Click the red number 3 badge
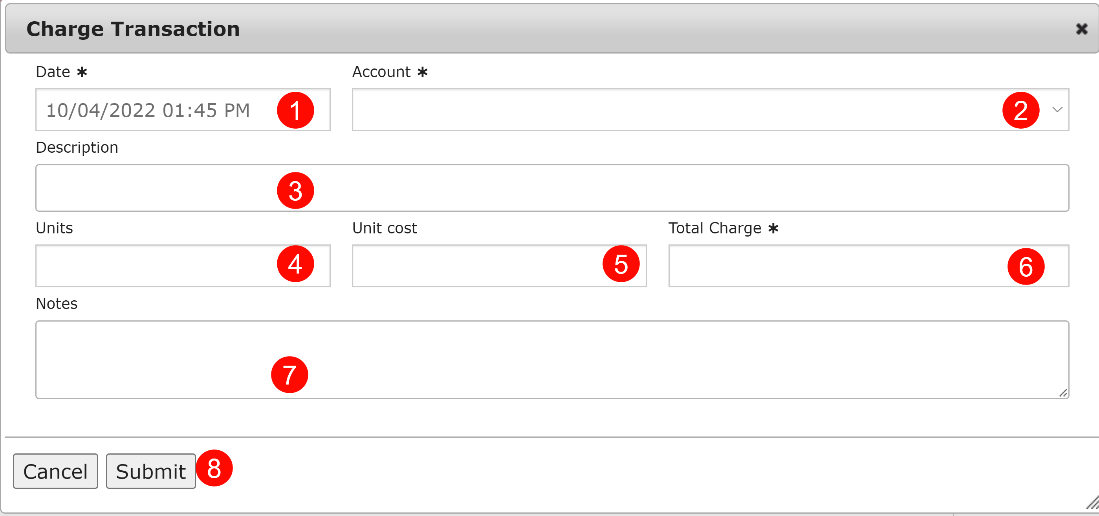This screenshot has width=1099, height=516. pos(295,191)
